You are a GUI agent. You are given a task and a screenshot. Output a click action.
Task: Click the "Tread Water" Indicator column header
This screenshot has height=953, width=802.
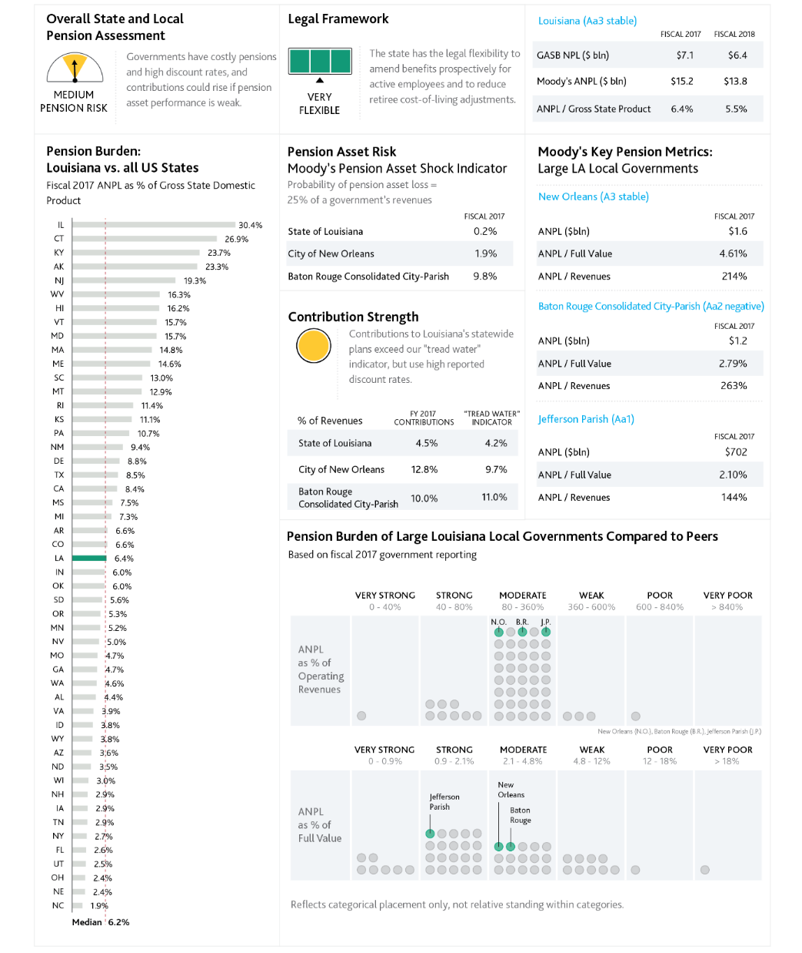(x=491, y=418)
